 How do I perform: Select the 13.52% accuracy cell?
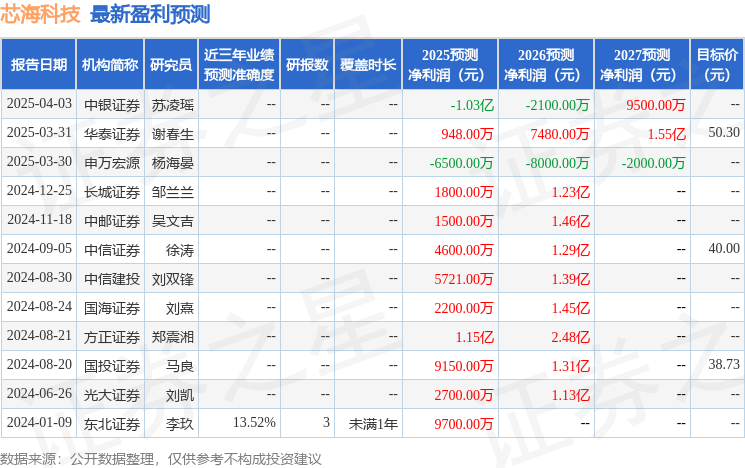coord(254,423)
